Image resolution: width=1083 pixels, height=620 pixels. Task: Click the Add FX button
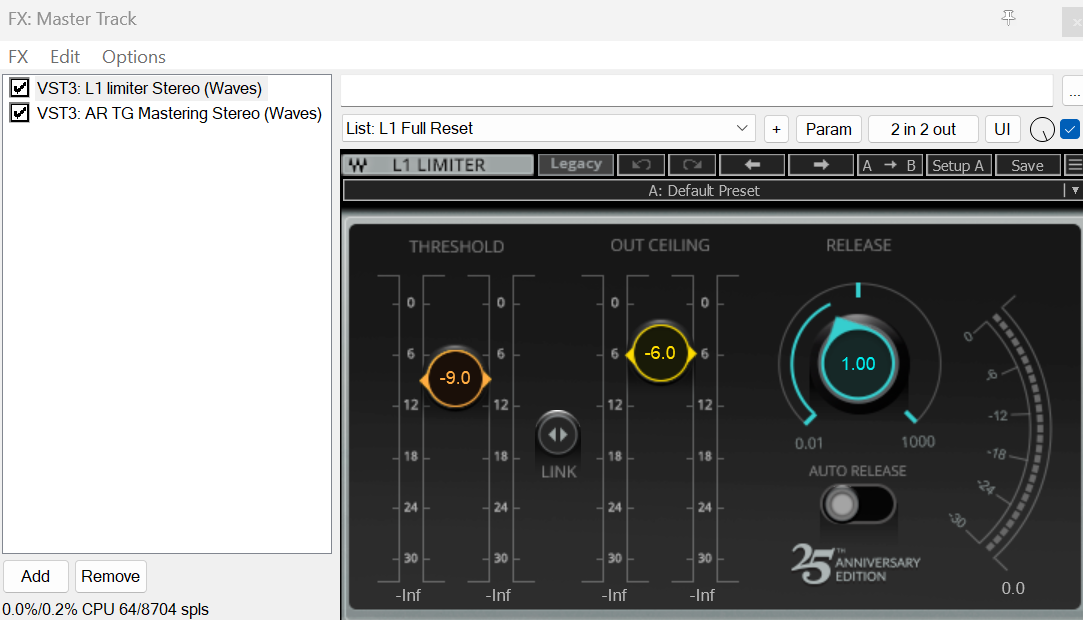tap(35, 576)
